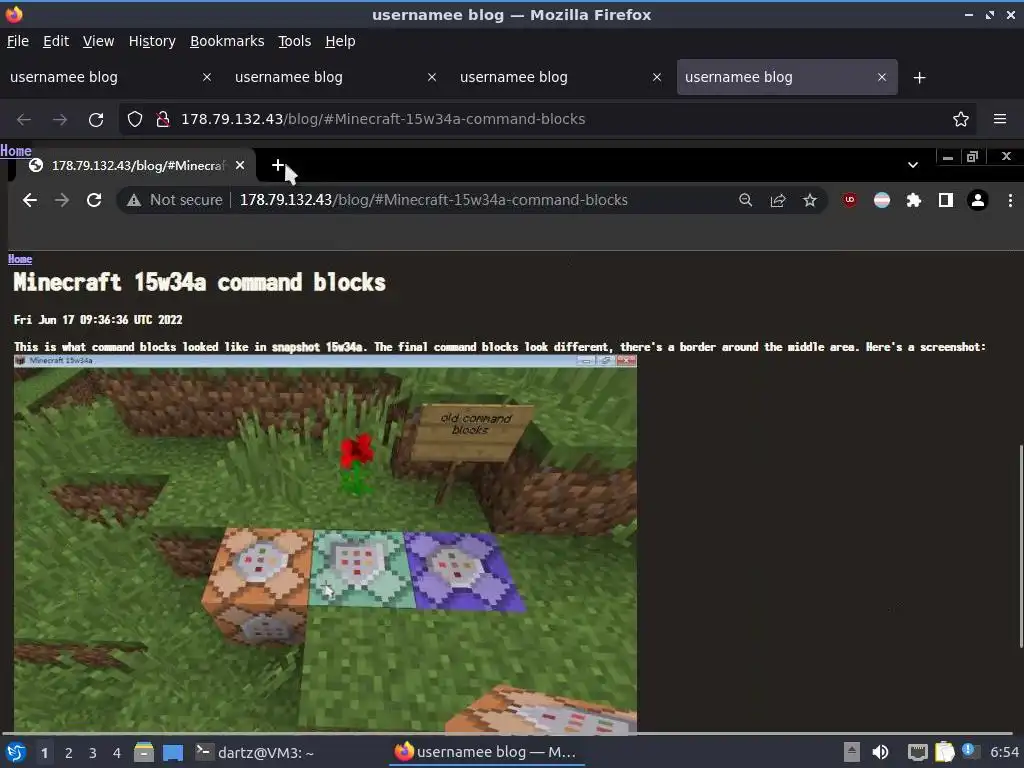Open the volume speaker tray icon

pos(880,752)
